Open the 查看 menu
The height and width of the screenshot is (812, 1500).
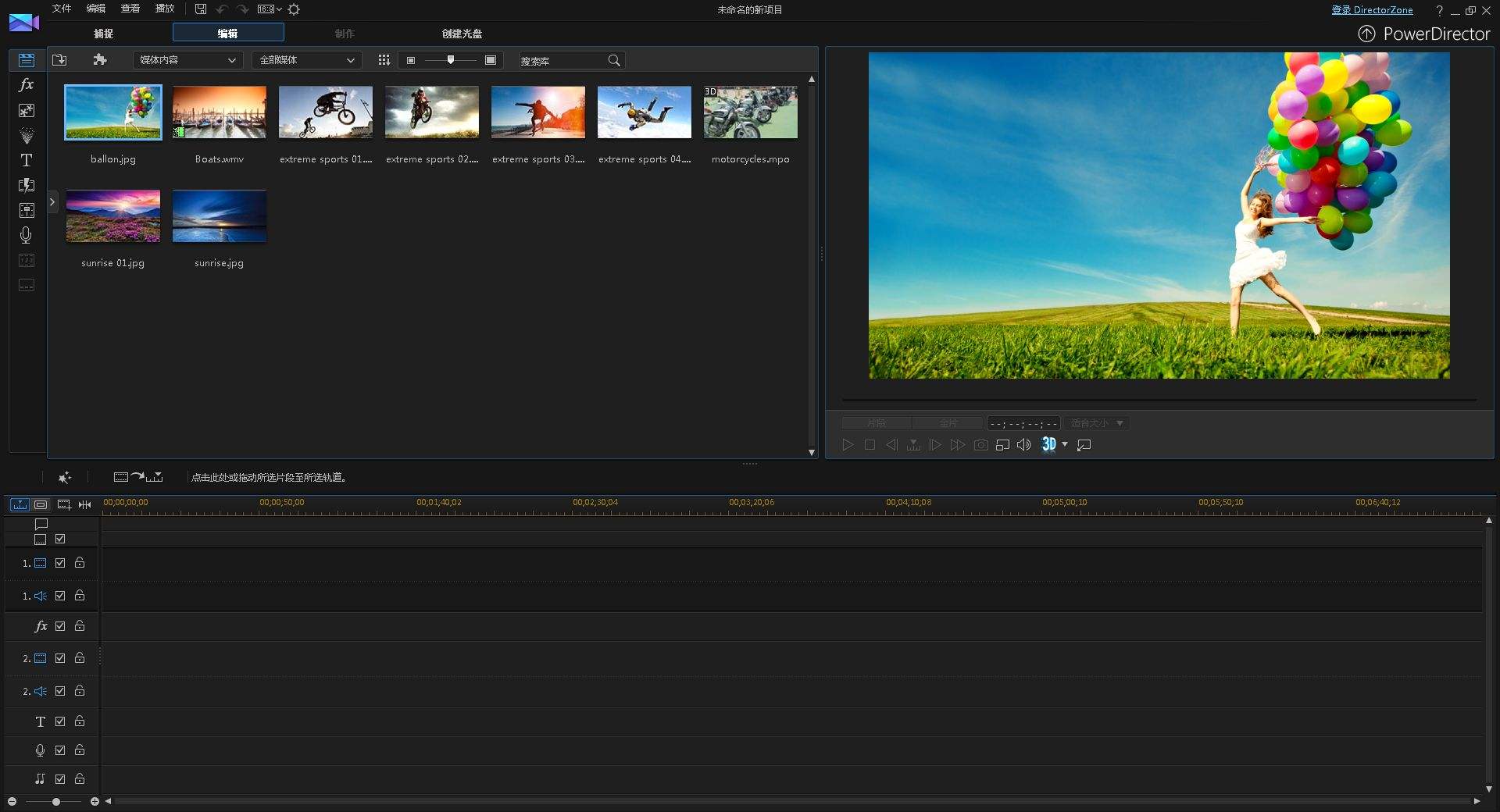(130, 9)
